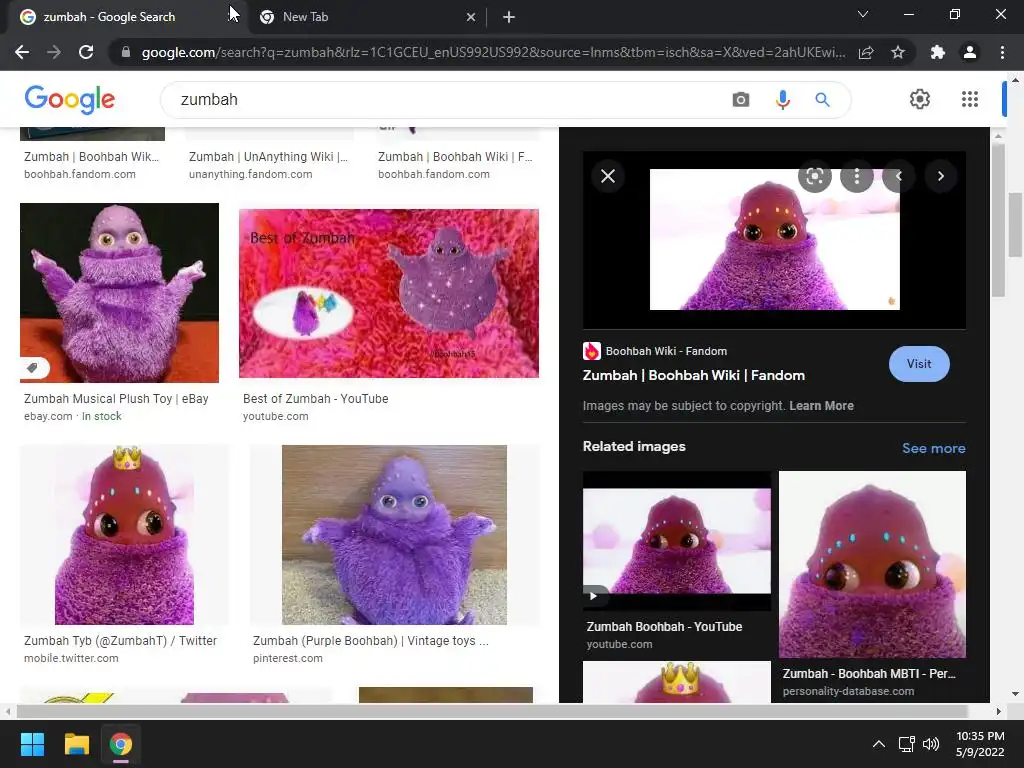Open volume control in tray

tap(931, 744)
